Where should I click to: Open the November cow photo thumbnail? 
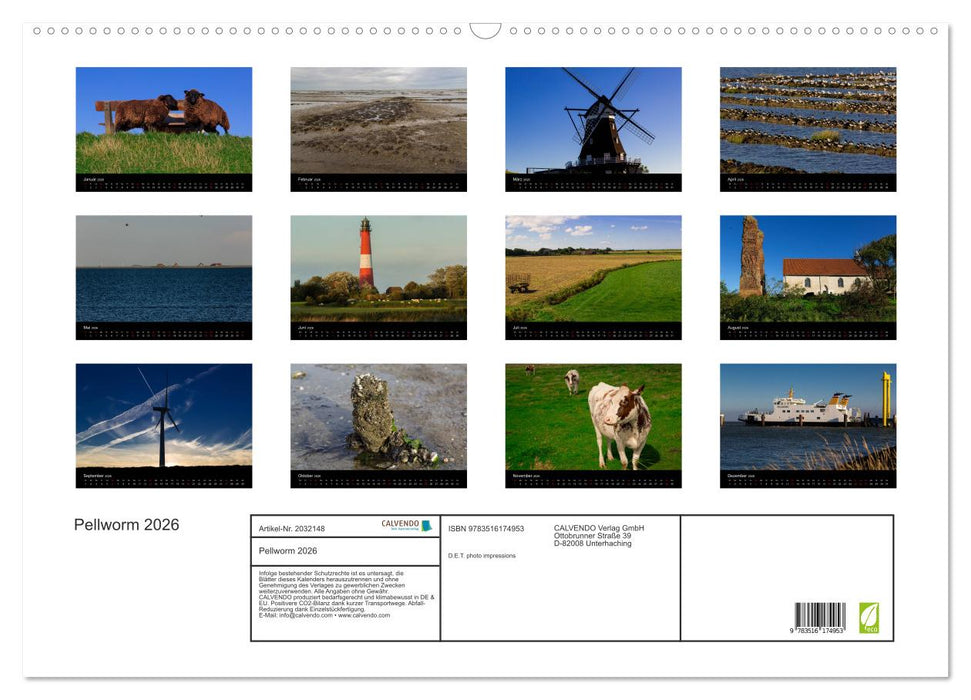[x=593, y=418]
